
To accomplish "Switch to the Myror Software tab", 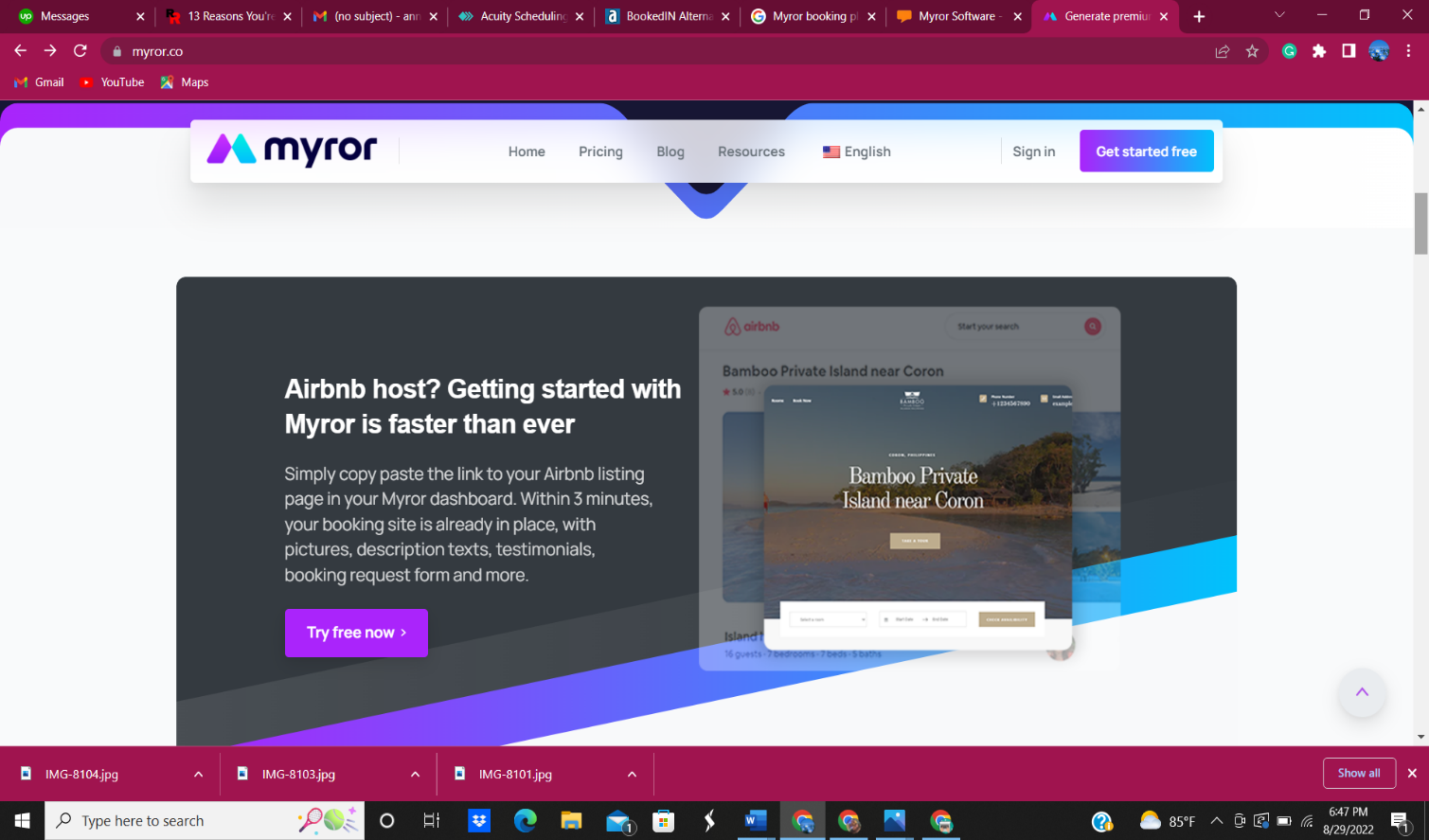I will click(960, 16).
